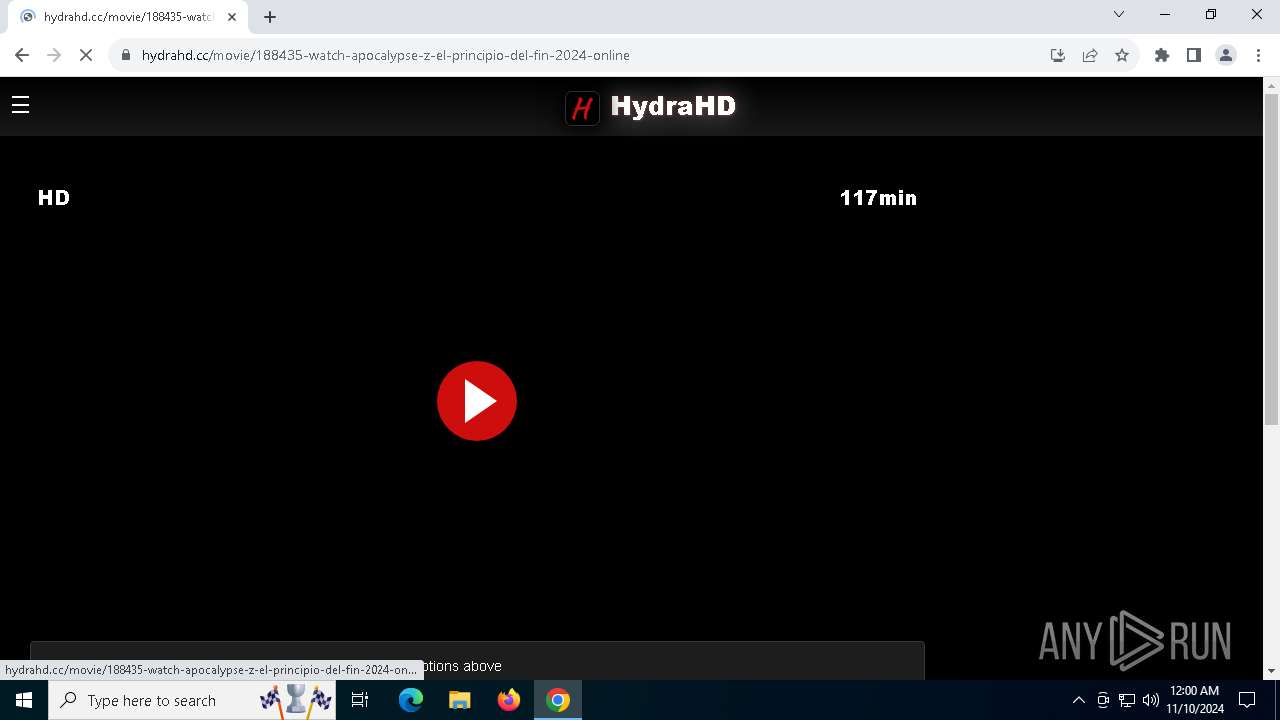Viewport: 1280px width, 720px height.
Task: Close the hydrahd.cc tab
Action: coord(232,17)
